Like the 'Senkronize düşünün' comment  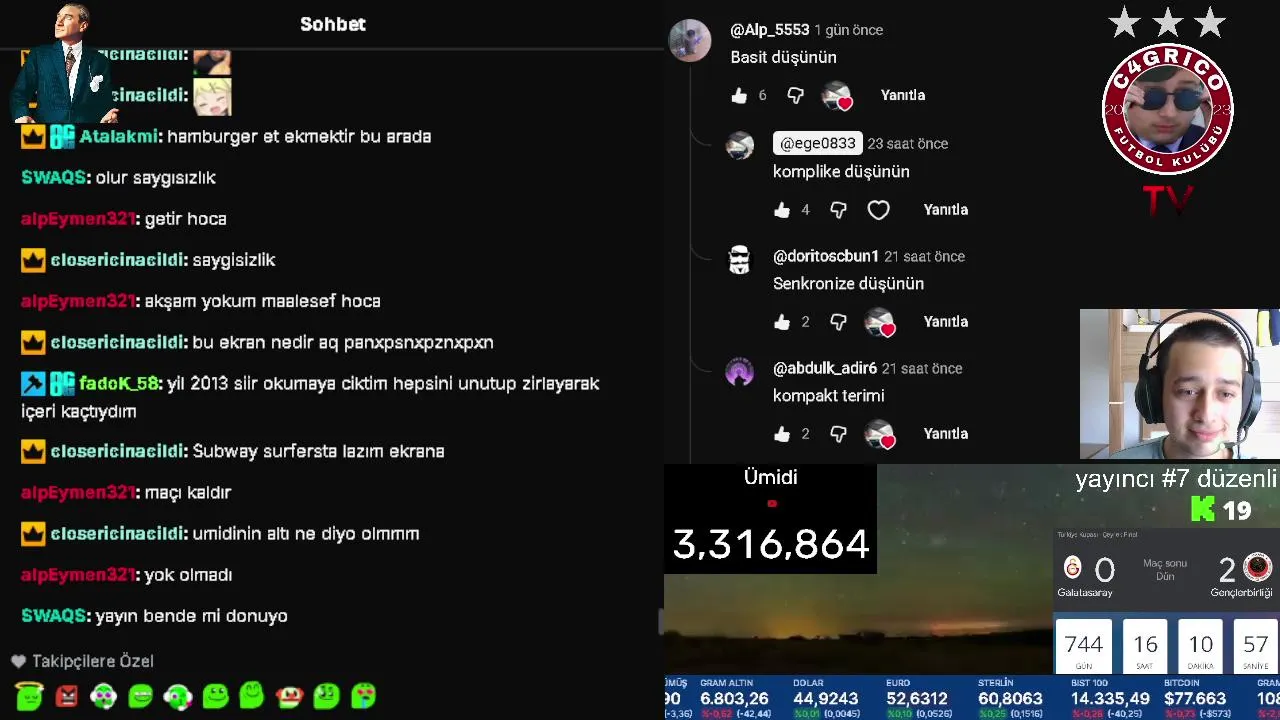click(782, 322)
